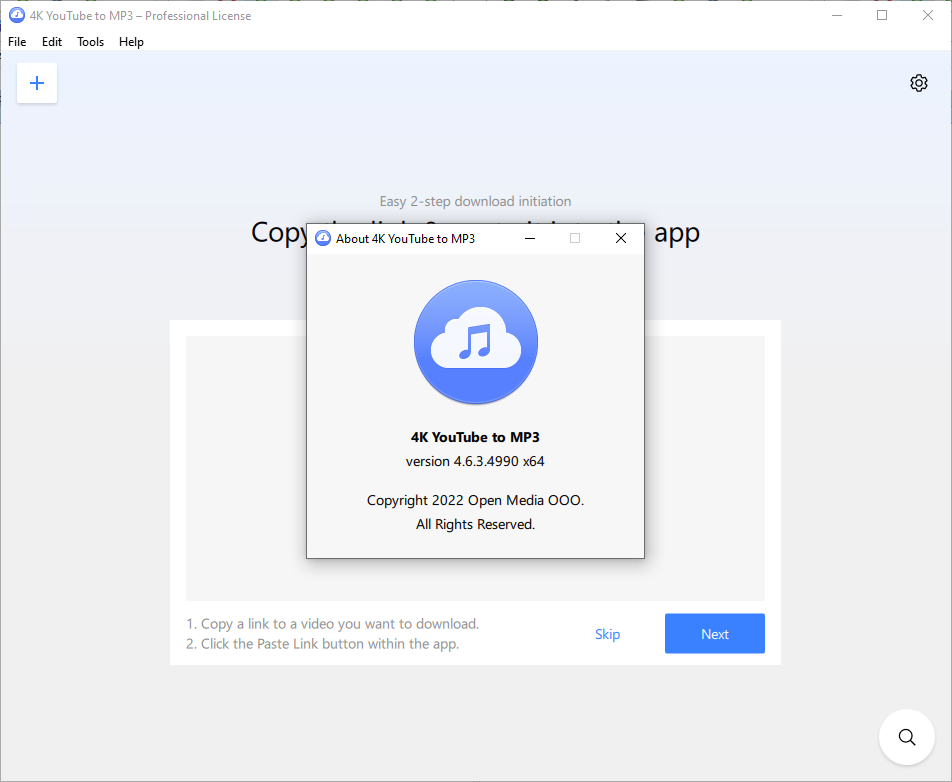
Task: Minimize the About dialog
Action: [530, 239]
